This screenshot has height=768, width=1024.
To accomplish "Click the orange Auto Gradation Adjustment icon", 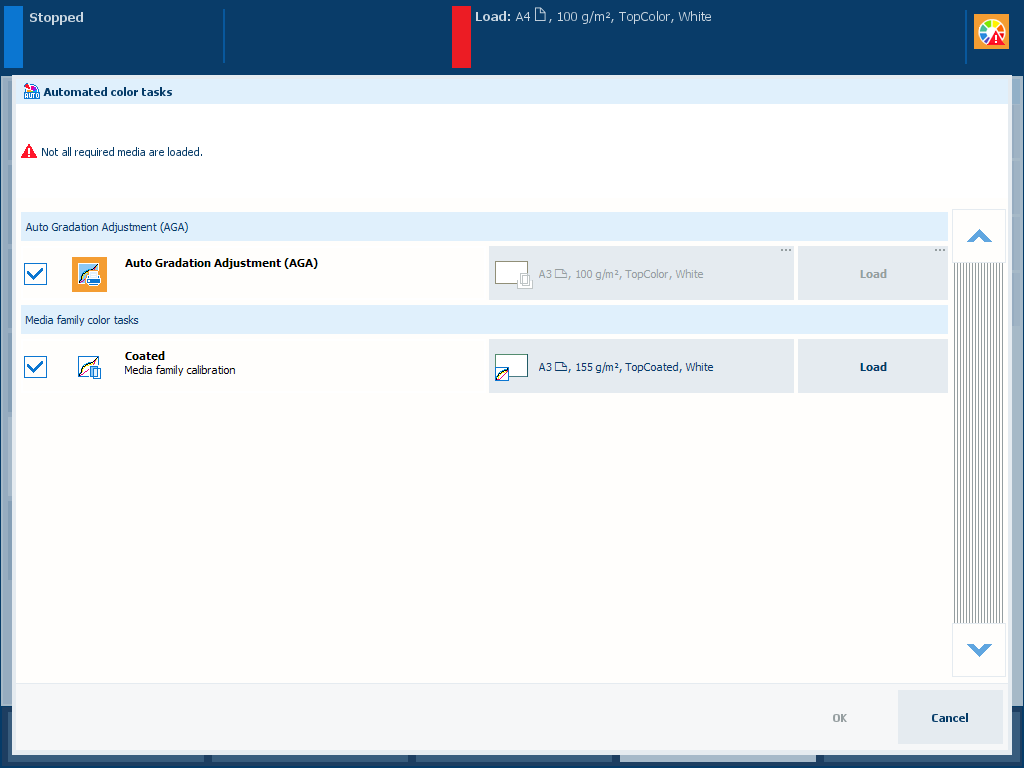I will [x=89, y=274].
